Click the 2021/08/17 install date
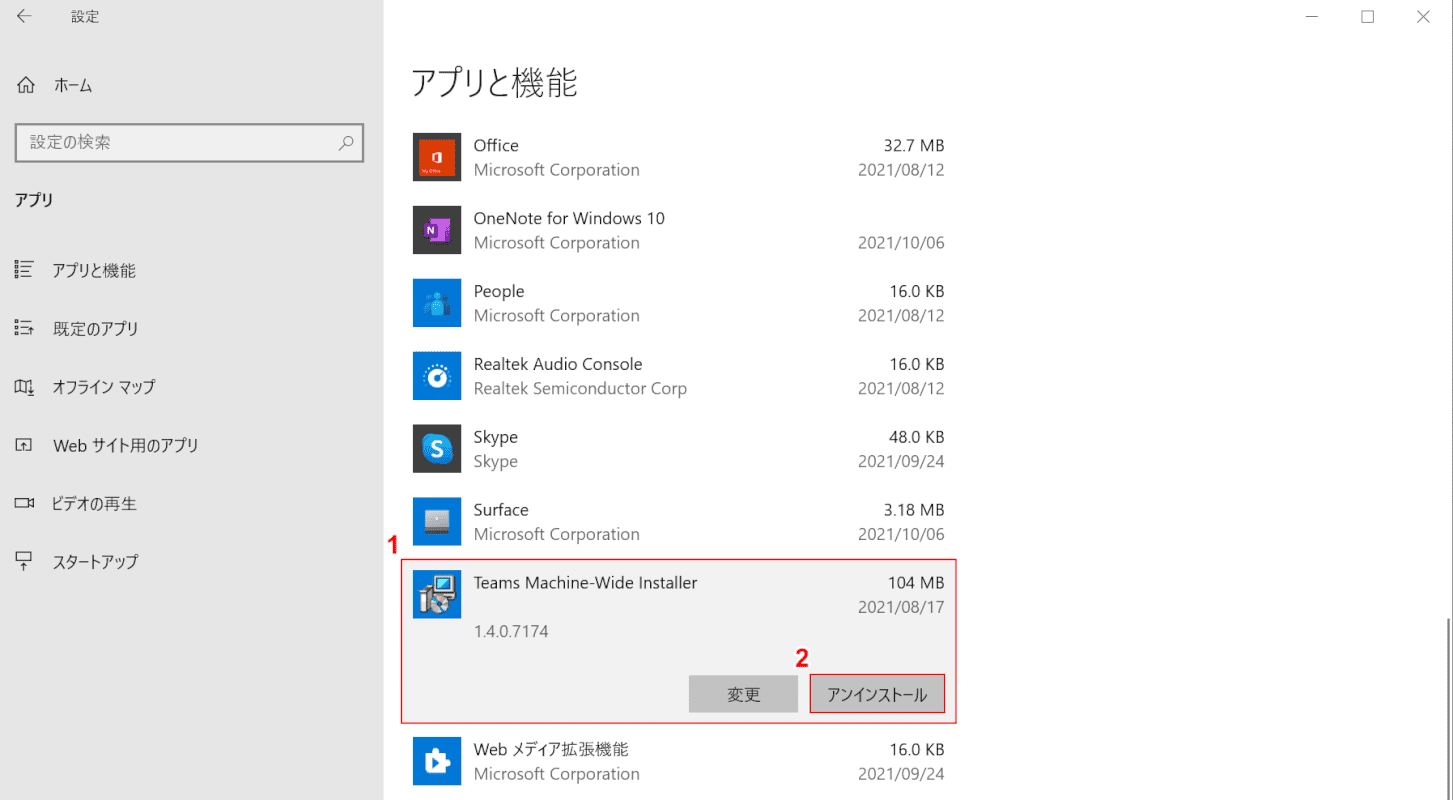This screenshot has width=1453, height=800. pos(901,608)
